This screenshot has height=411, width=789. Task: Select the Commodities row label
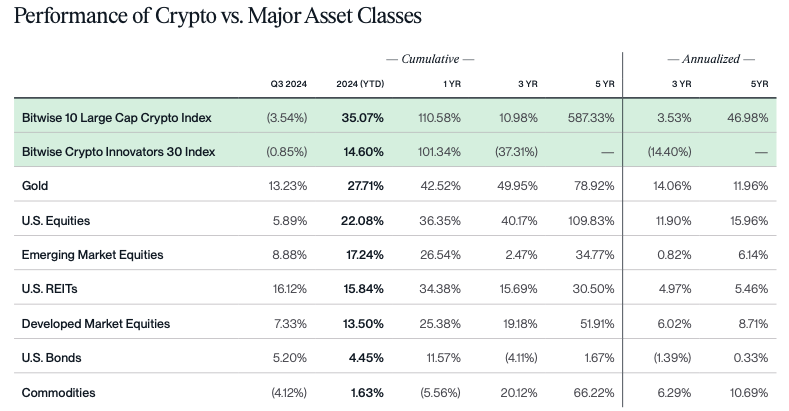(x=58, y=393)
